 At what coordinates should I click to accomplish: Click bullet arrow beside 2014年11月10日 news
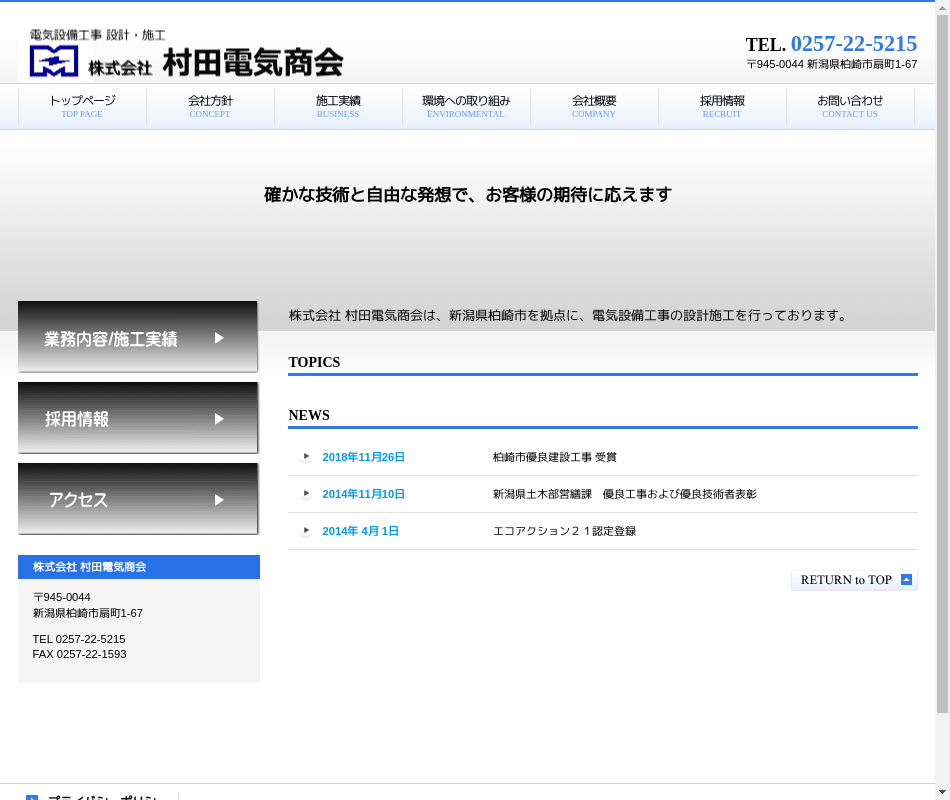coord(306,494)
